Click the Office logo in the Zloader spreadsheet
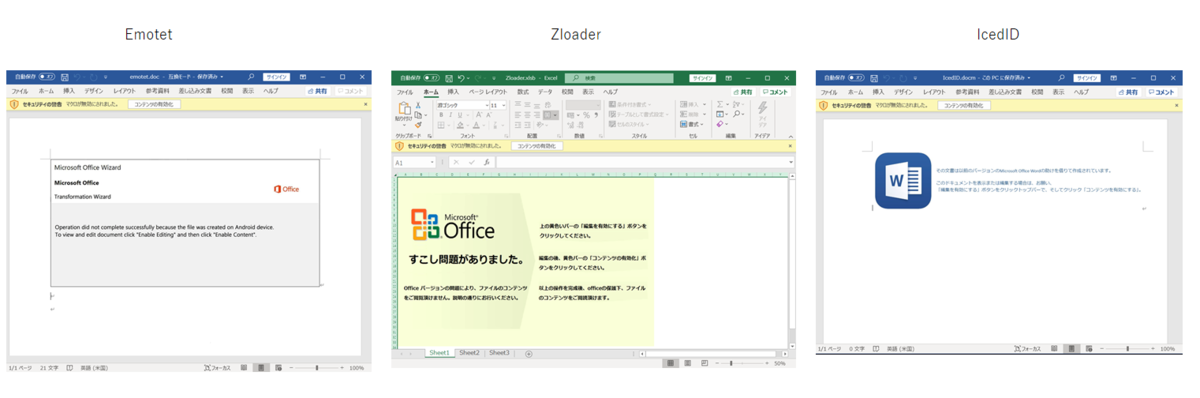The height and width of the screenshot is (398, 1200). pos(453,226)
